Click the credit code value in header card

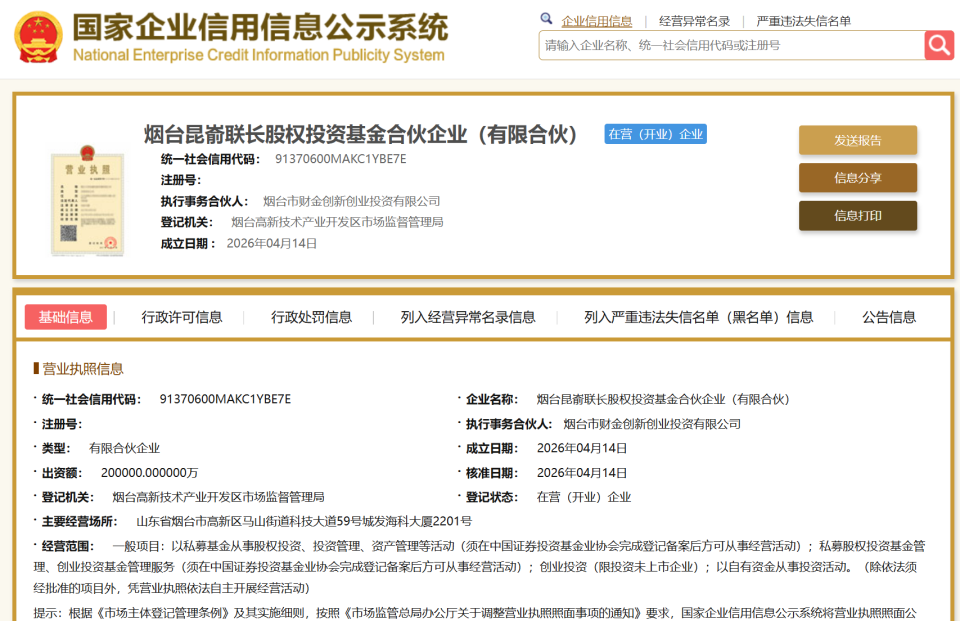[x=340, y=159]
